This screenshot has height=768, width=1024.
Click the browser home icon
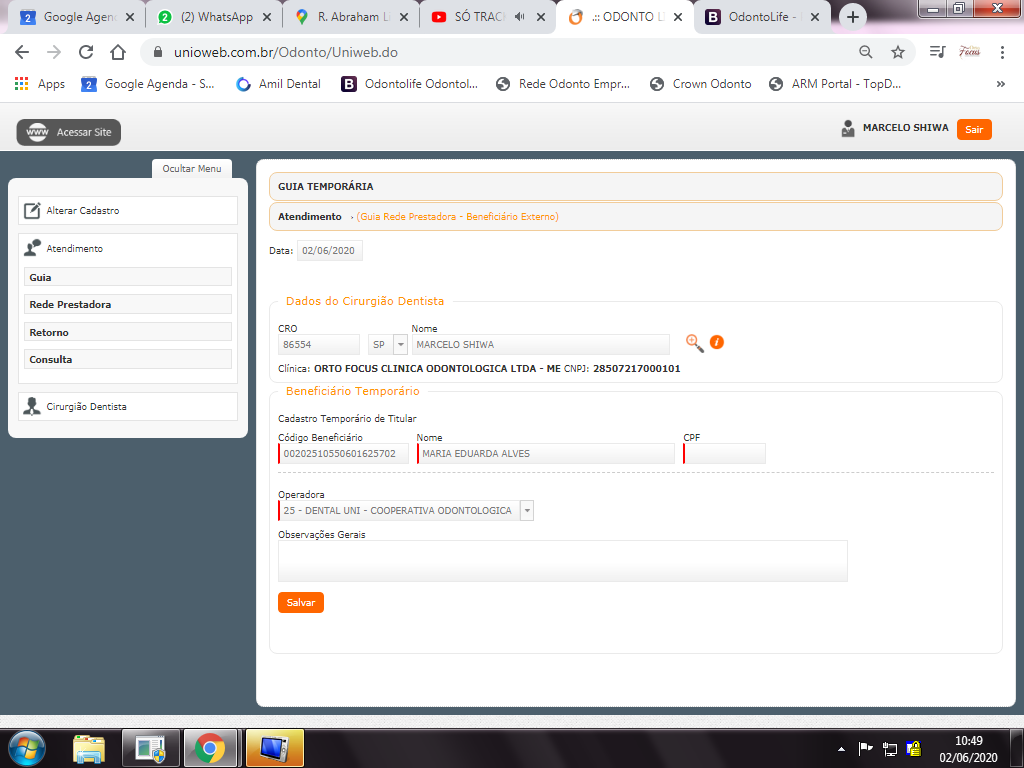pos(118,52)
